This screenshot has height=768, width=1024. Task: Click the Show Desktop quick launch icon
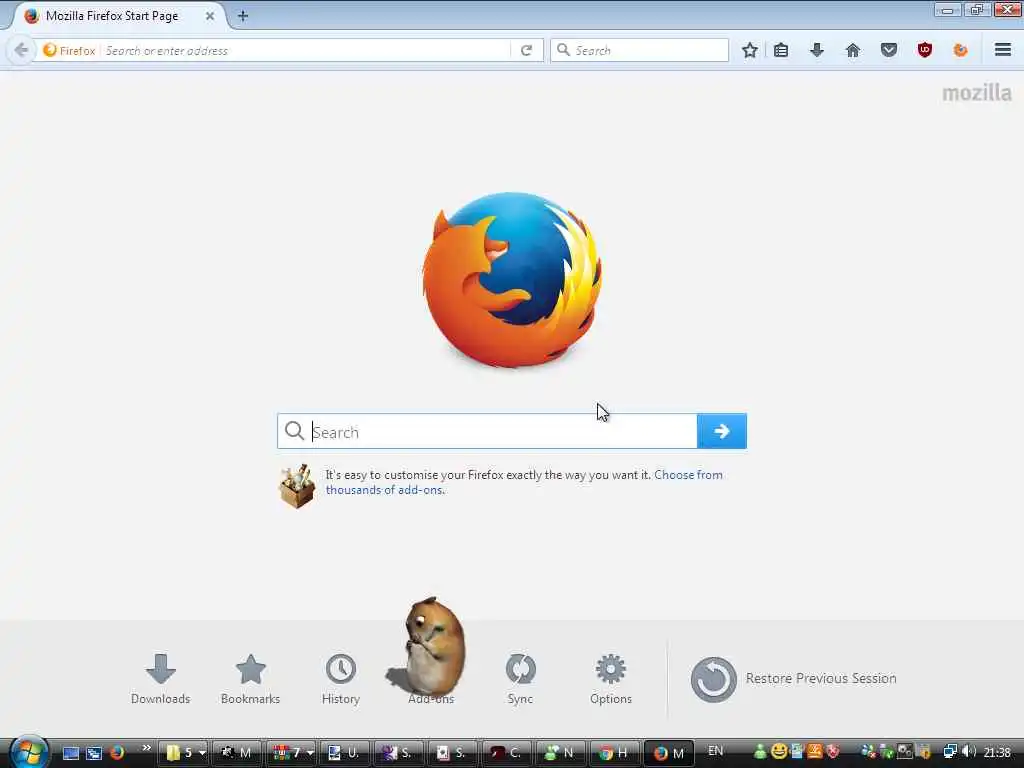click(x=71, y=753)
